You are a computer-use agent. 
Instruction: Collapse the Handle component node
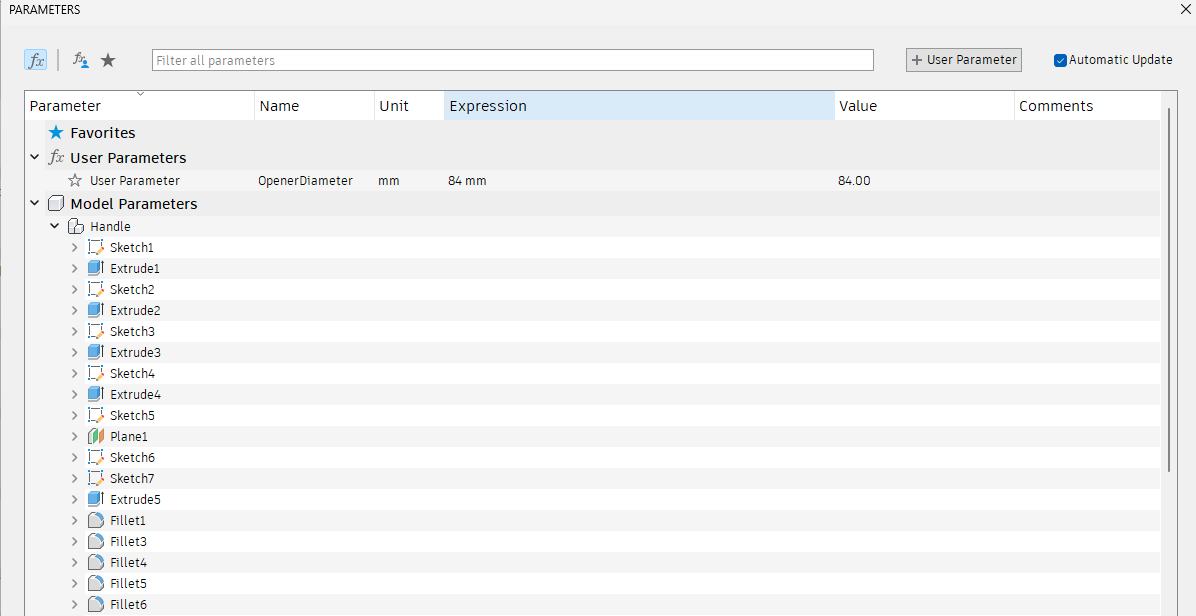[55, 226]
